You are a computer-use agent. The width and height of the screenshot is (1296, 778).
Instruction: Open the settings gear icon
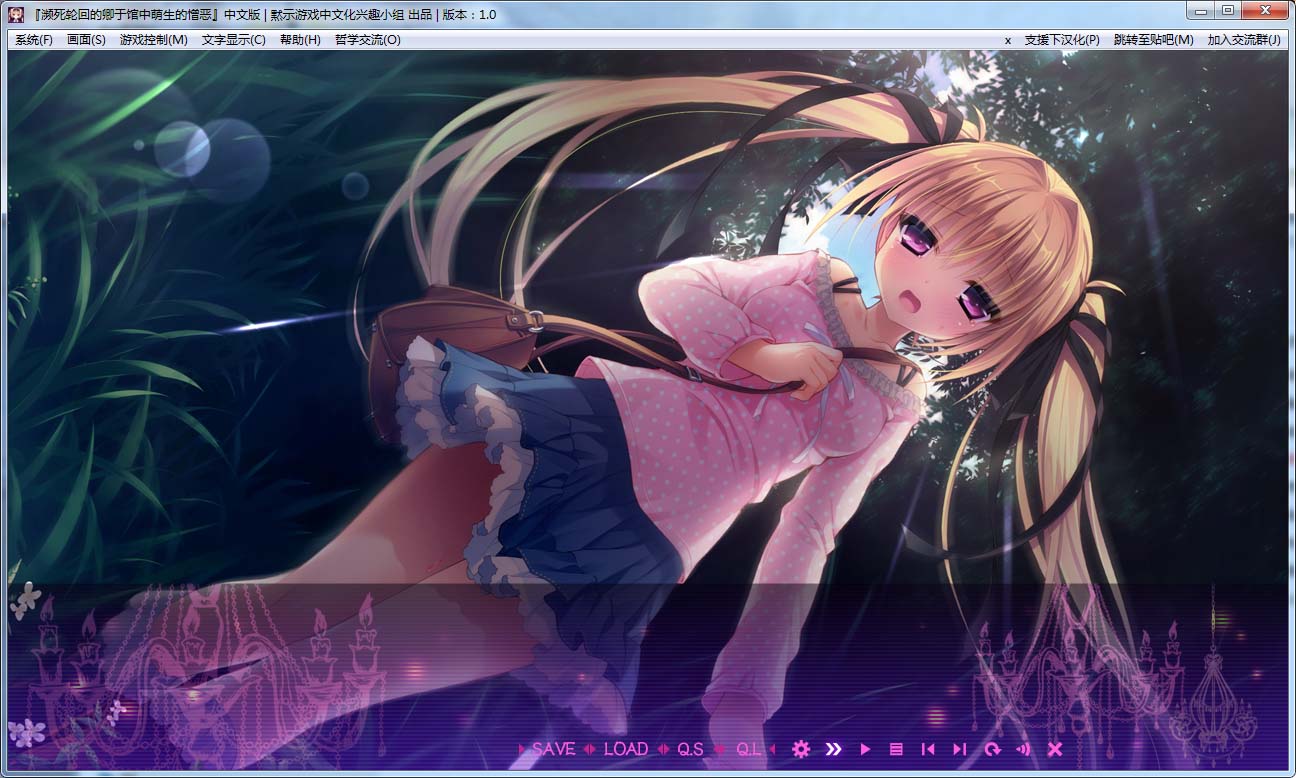[x=801, y=749]
